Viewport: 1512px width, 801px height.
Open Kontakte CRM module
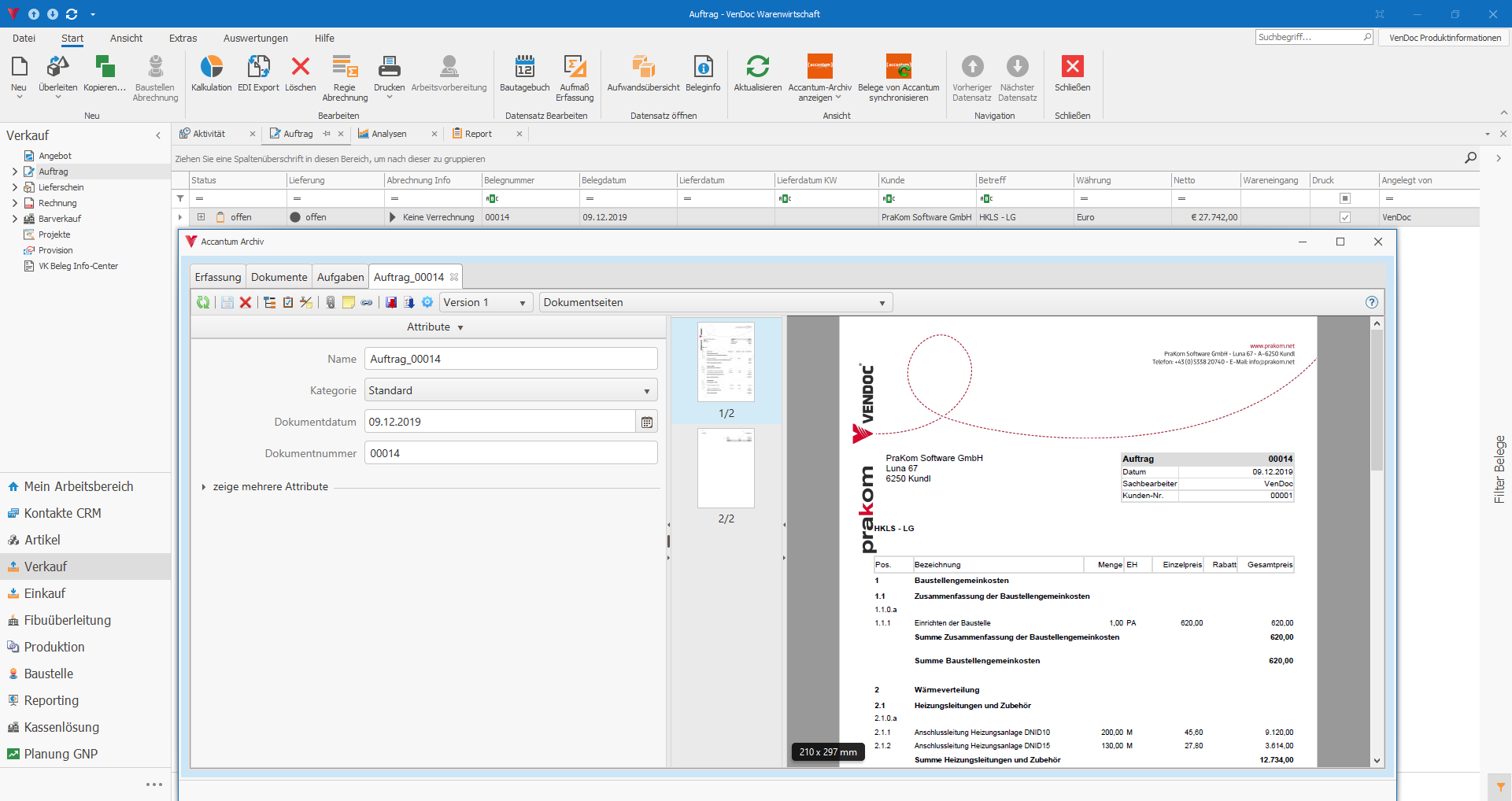pyautogui.click(x=62, y=514)
